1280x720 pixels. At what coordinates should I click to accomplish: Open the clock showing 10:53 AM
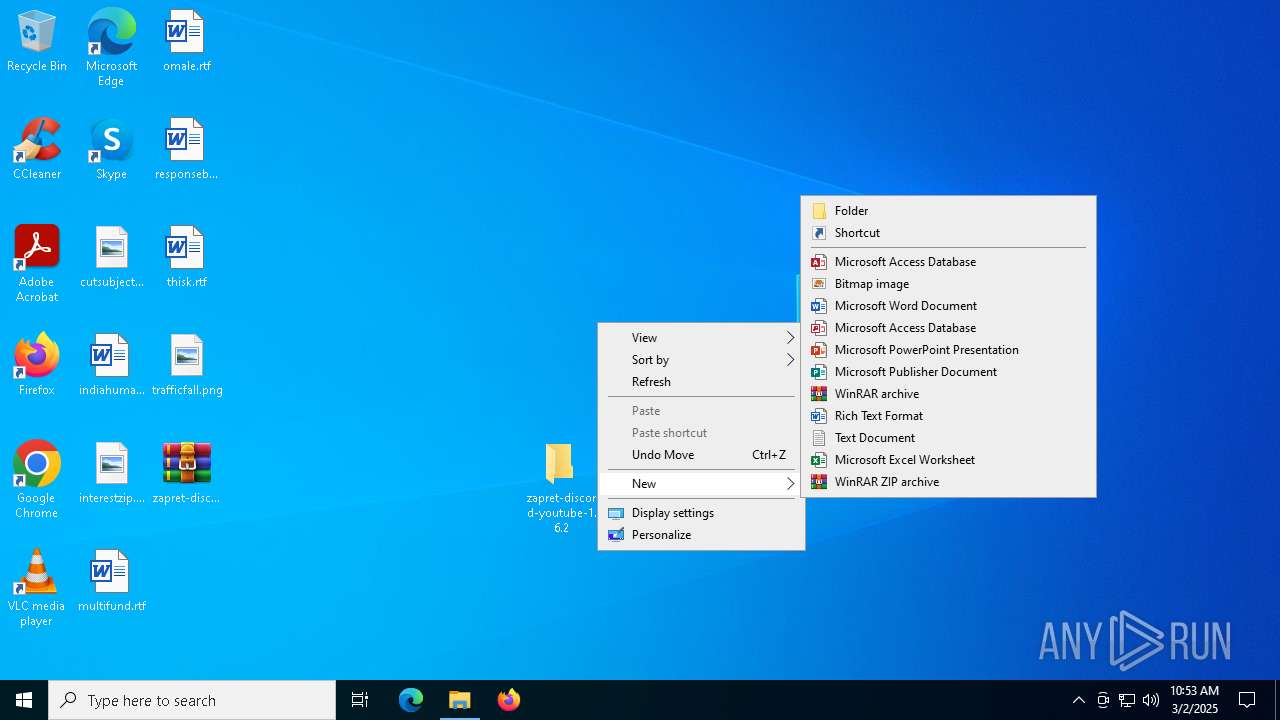[1194, 700]
